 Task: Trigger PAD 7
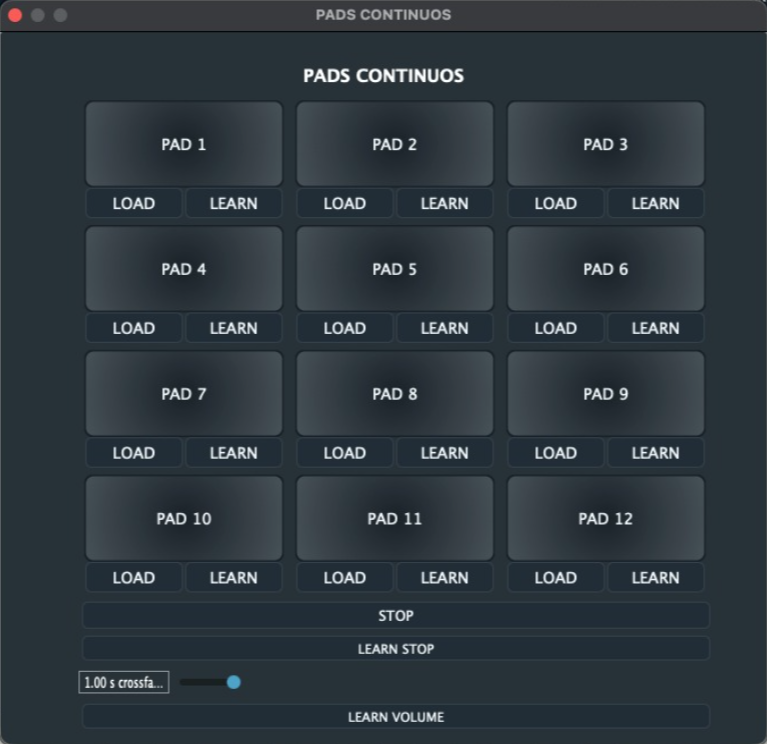pyautogui.click(x=184, y=393)
